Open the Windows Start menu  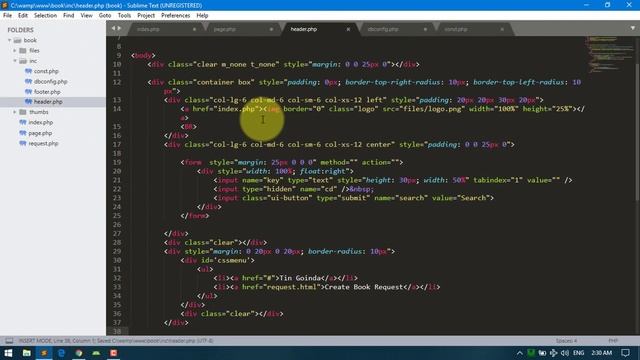[x=8, y=353]
